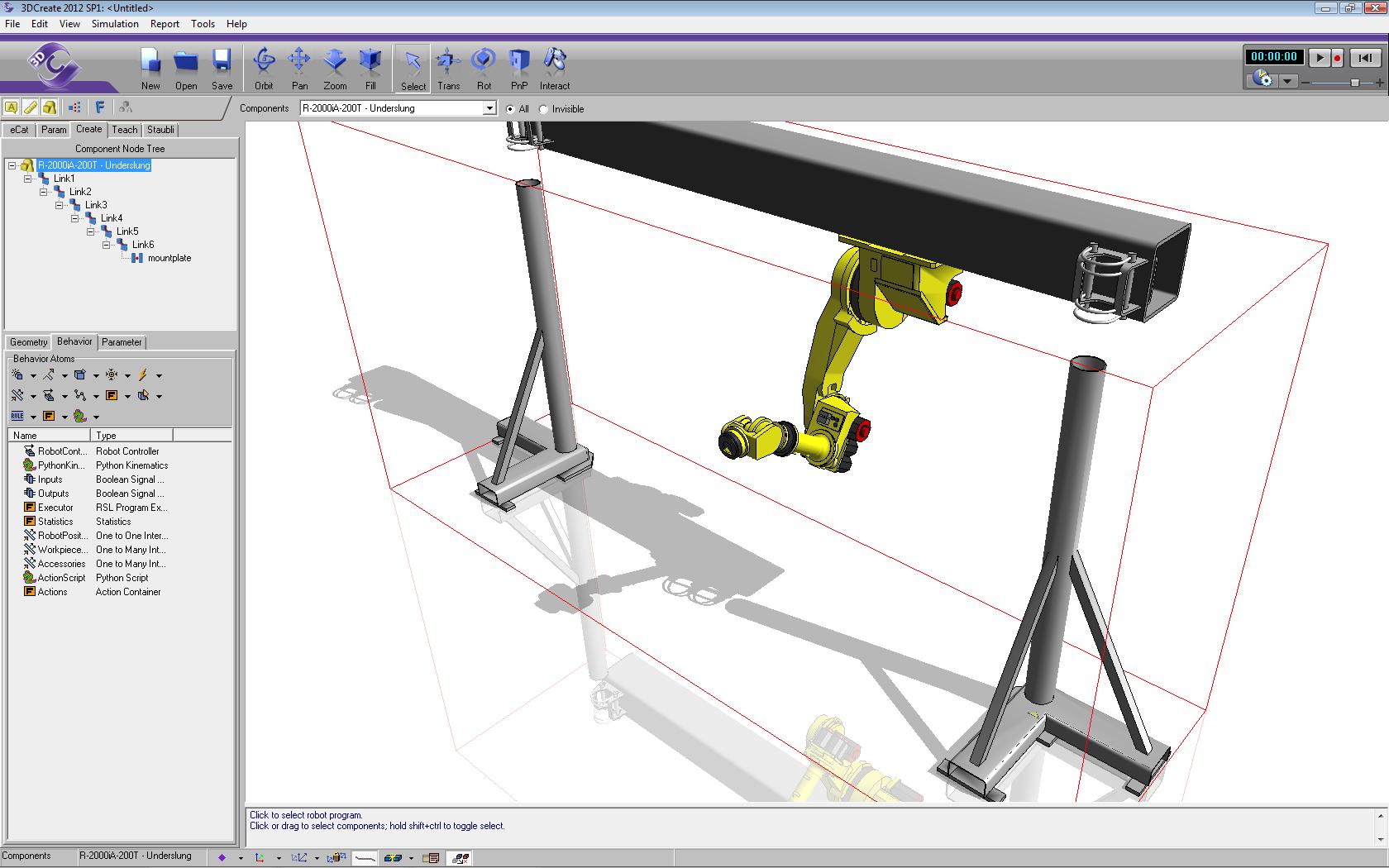Screen dimensions: 1389x868
Task: Open the Report menu
Action: pos(165,24)
